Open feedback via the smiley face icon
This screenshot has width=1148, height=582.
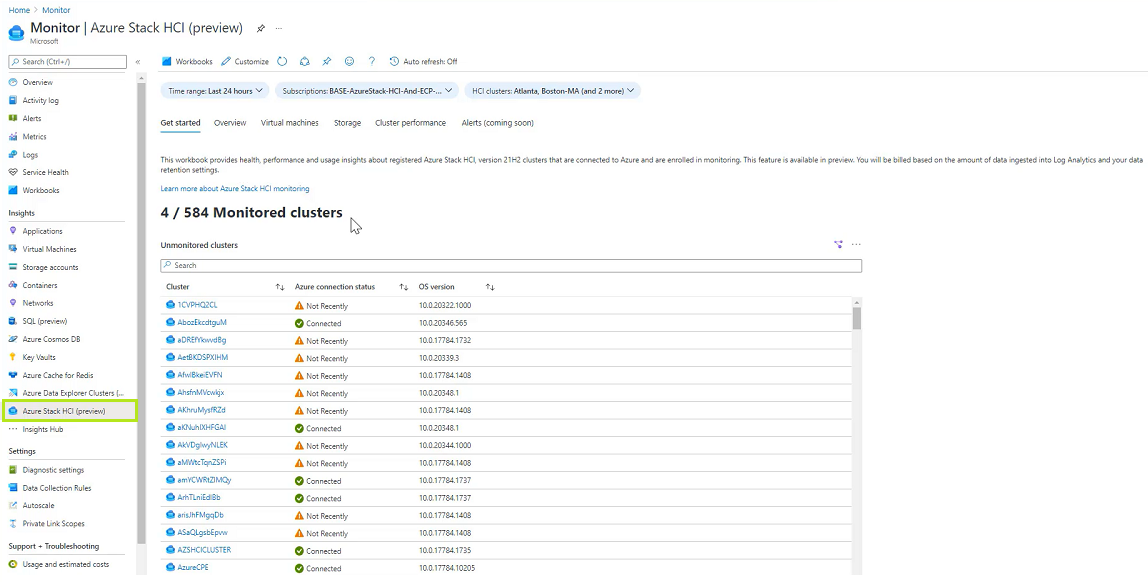[x=349, y=61]
